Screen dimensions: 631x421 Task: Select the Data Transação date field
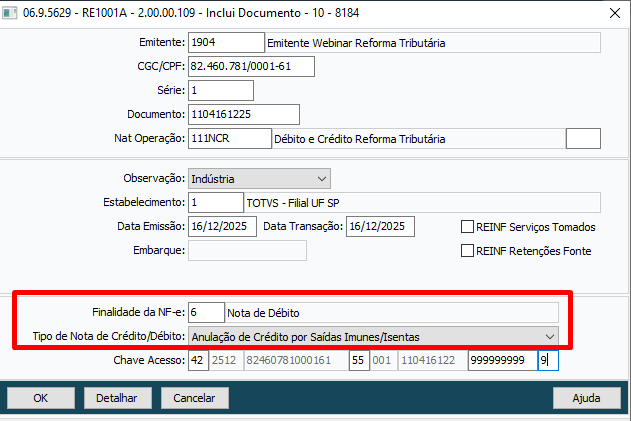click(x=380, y=227)
